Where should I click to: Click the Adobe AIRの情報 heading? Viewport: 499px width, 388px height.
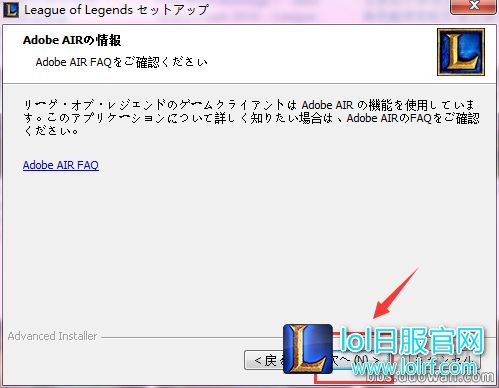pos(72,40)
